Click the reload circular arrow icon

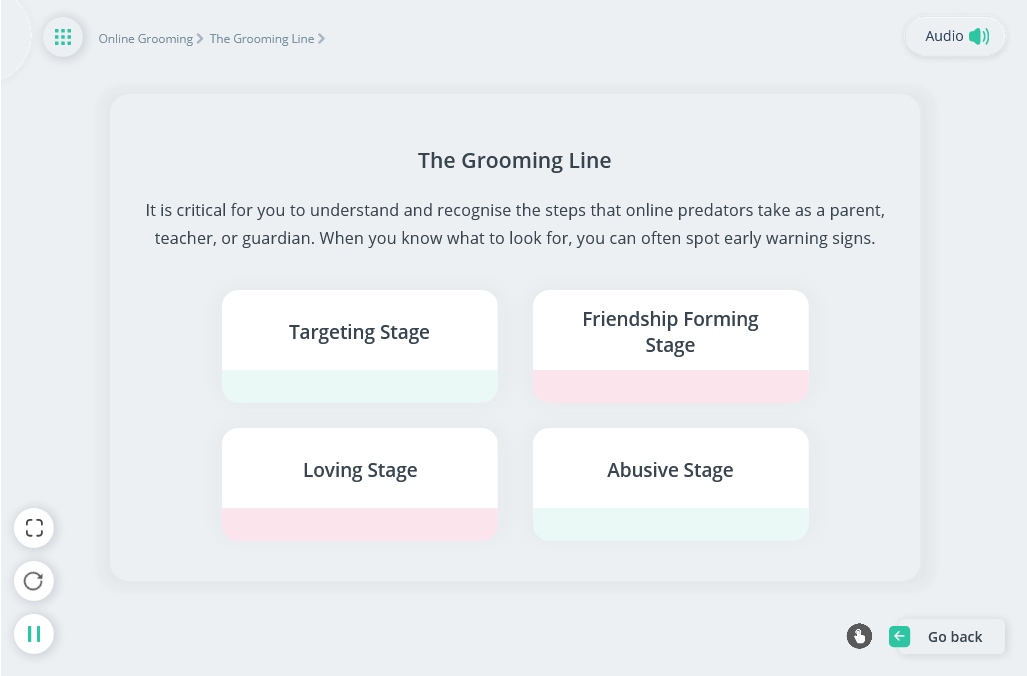click(34, 581)
